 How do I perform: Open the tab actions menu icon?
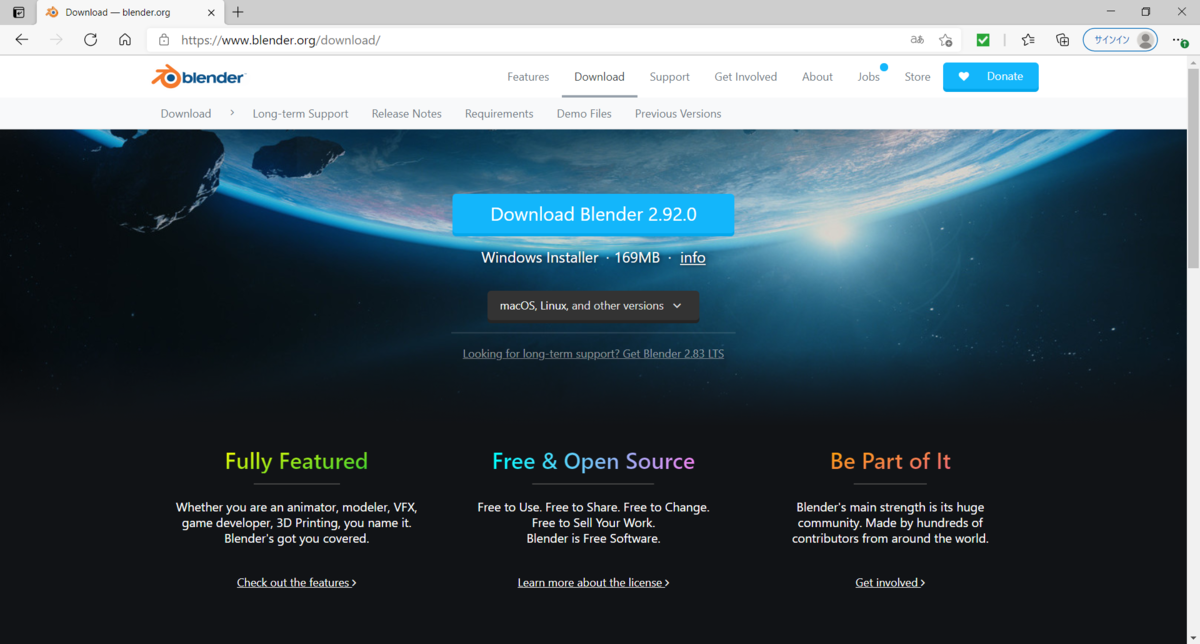(18, 12)
